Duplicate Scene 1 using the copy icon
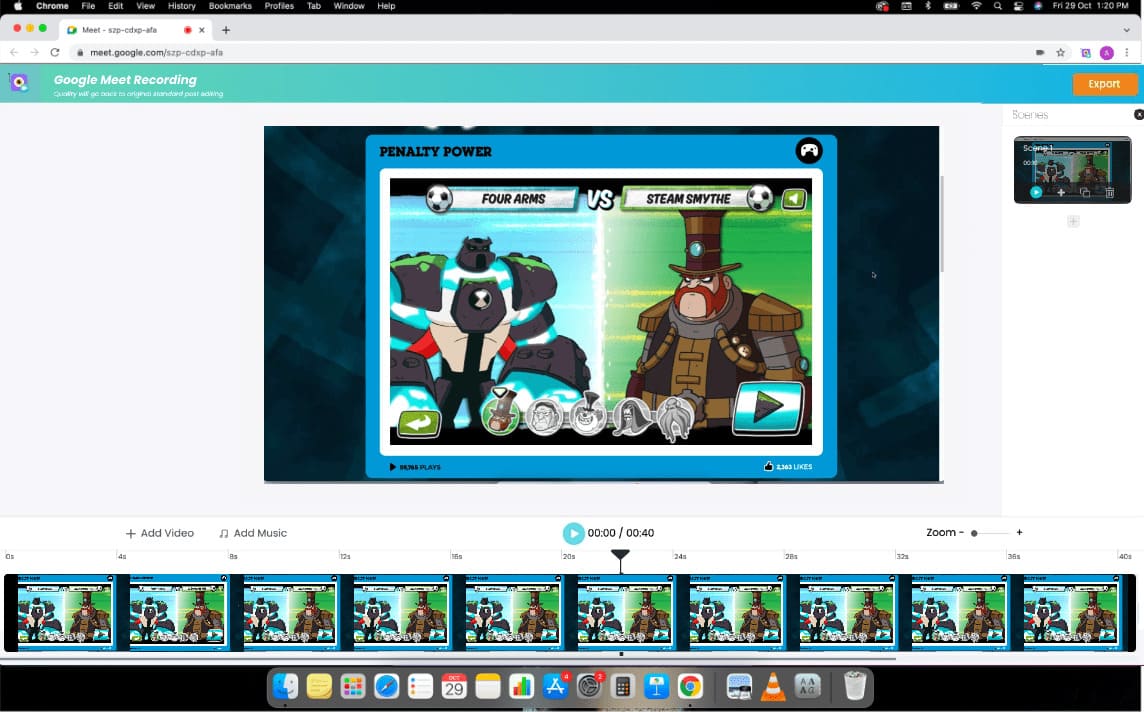The height and width of the screenshot is (712, 1144). coord(1086,192)
